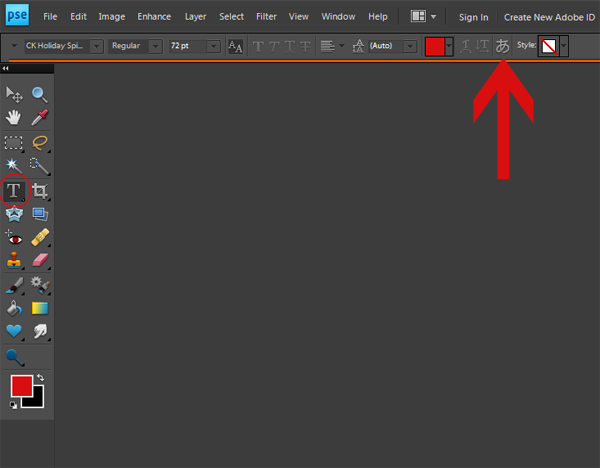Select the Smart Brush tool
600x468 pixels.
point(40,285)
